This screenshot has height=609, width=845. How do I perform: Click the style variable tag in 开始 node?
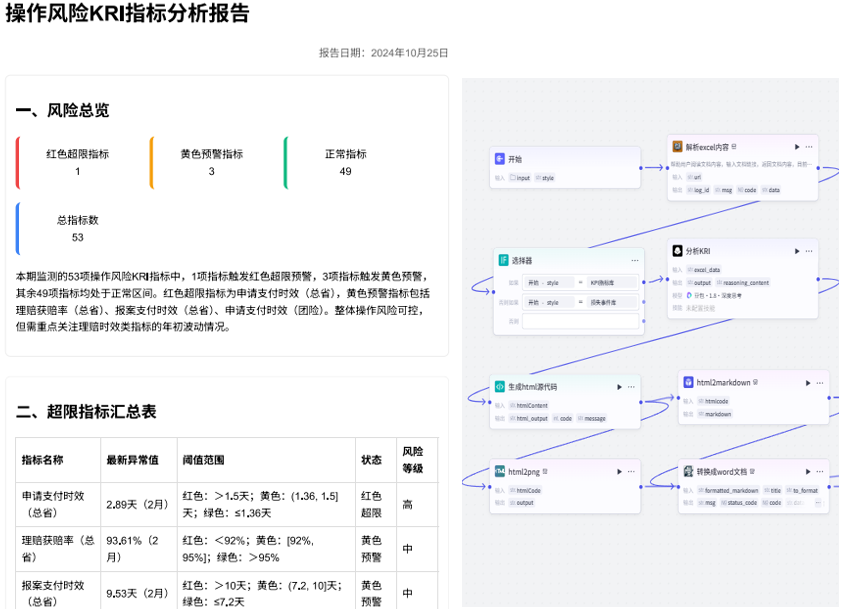coord(545,178)
